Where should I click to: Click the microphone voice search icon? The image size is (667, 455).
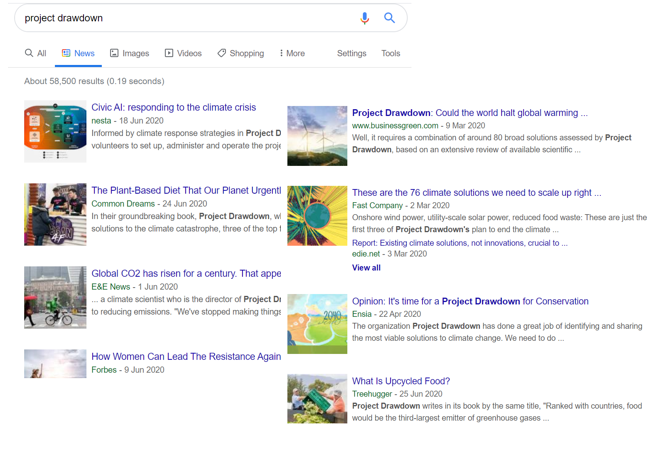pos(365,18)
